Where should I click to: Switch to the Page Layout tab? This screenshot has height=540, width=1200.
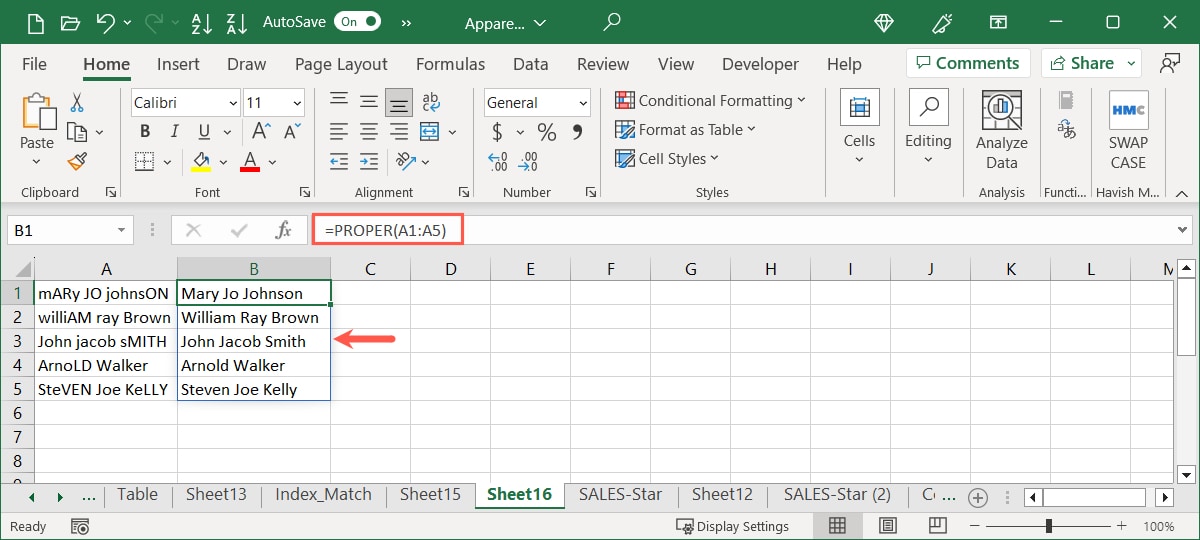341,64
